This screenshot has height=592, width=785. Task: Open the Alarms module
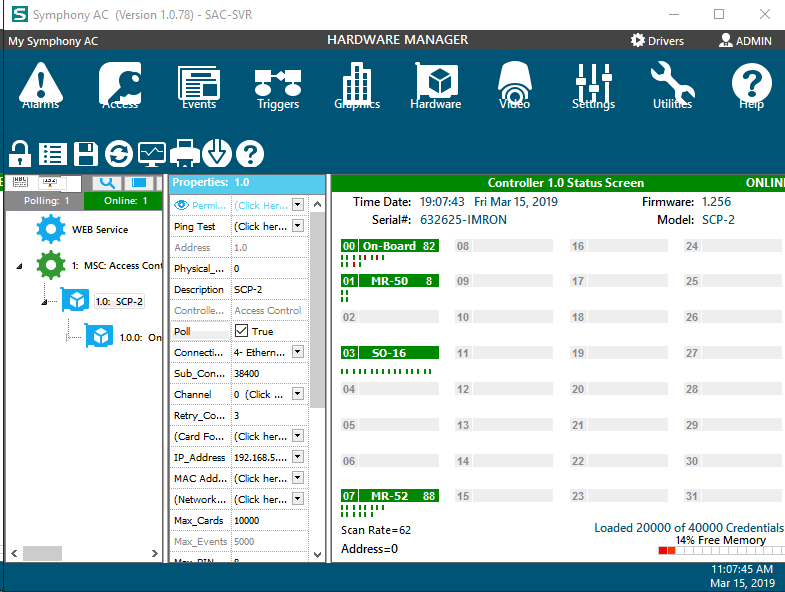pyautogui.click(x=41, y=86)
